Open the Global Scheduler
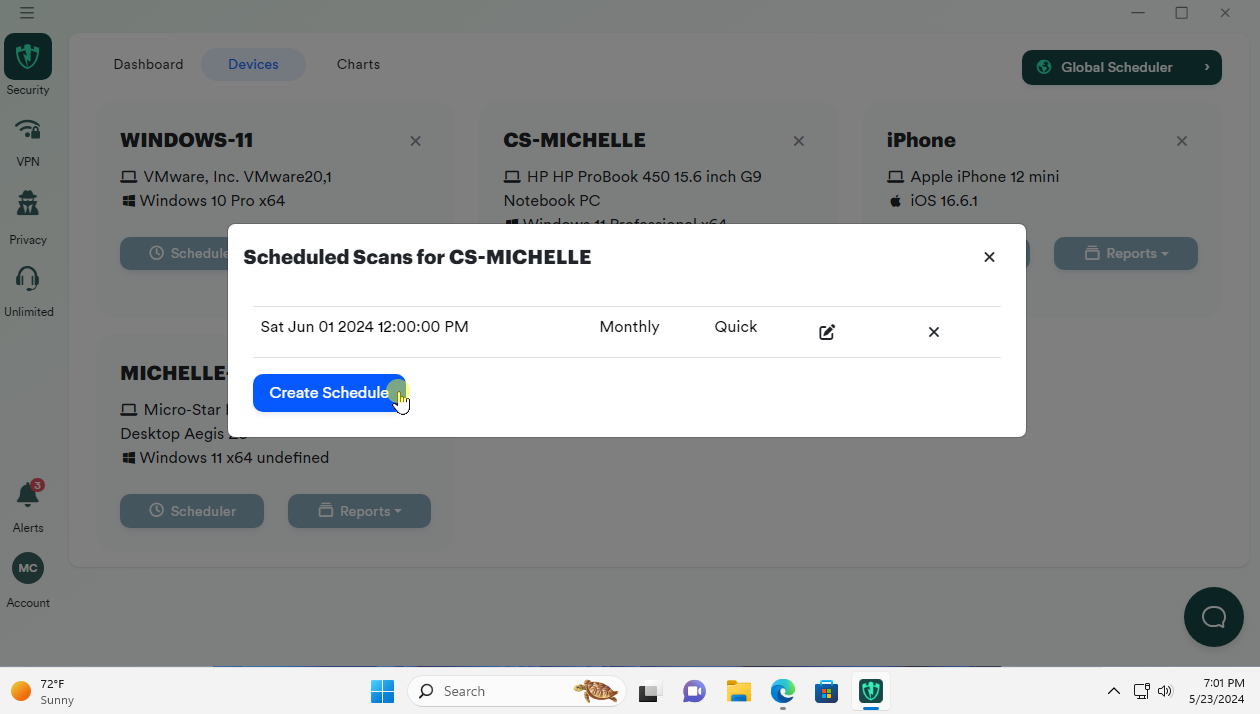 [1121, 67]
